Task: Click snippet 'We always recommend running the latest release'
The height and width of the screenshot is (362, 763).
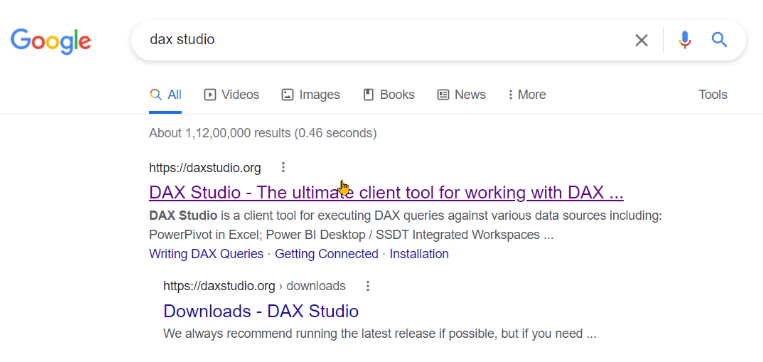Action: click(x=380, y=334)
